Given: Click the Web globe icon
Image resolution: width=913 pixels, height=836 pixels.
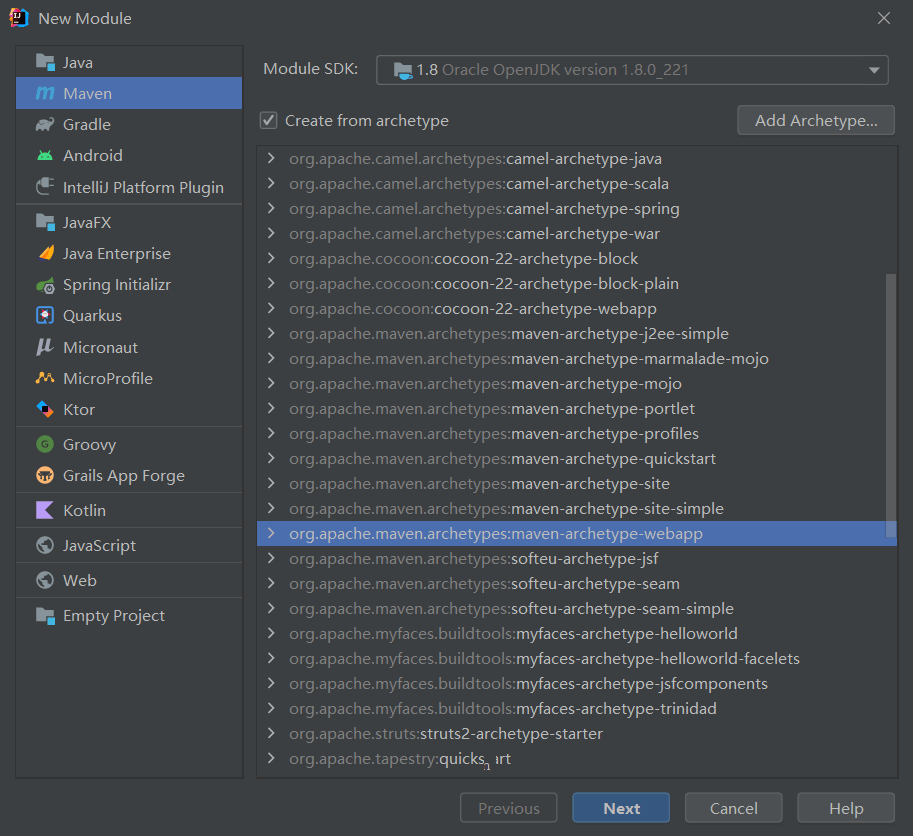Looking at the screenshot, I should pos(45,580).
